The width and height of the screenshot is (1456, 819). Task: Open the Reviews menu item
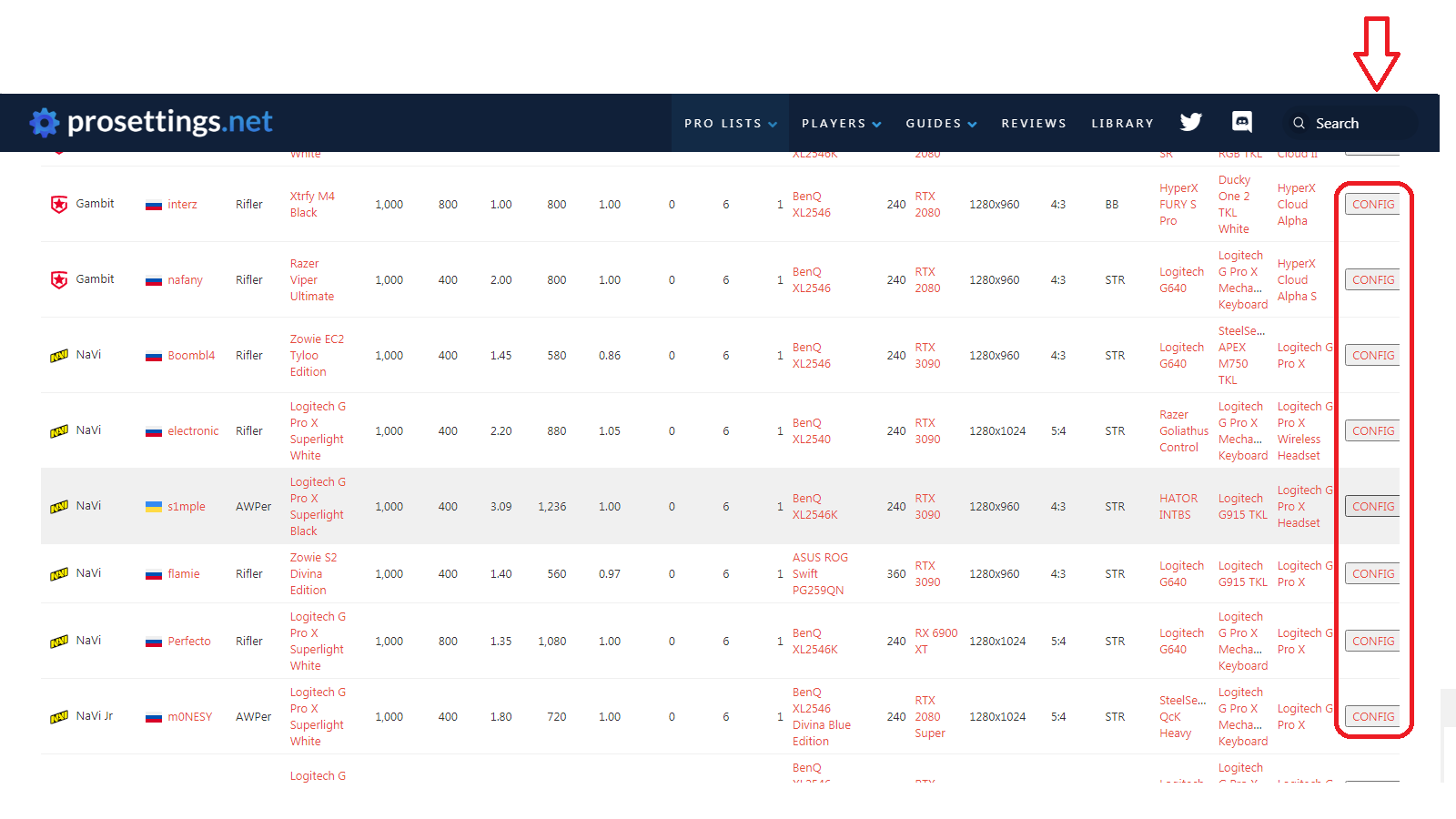pos(1034,123)
